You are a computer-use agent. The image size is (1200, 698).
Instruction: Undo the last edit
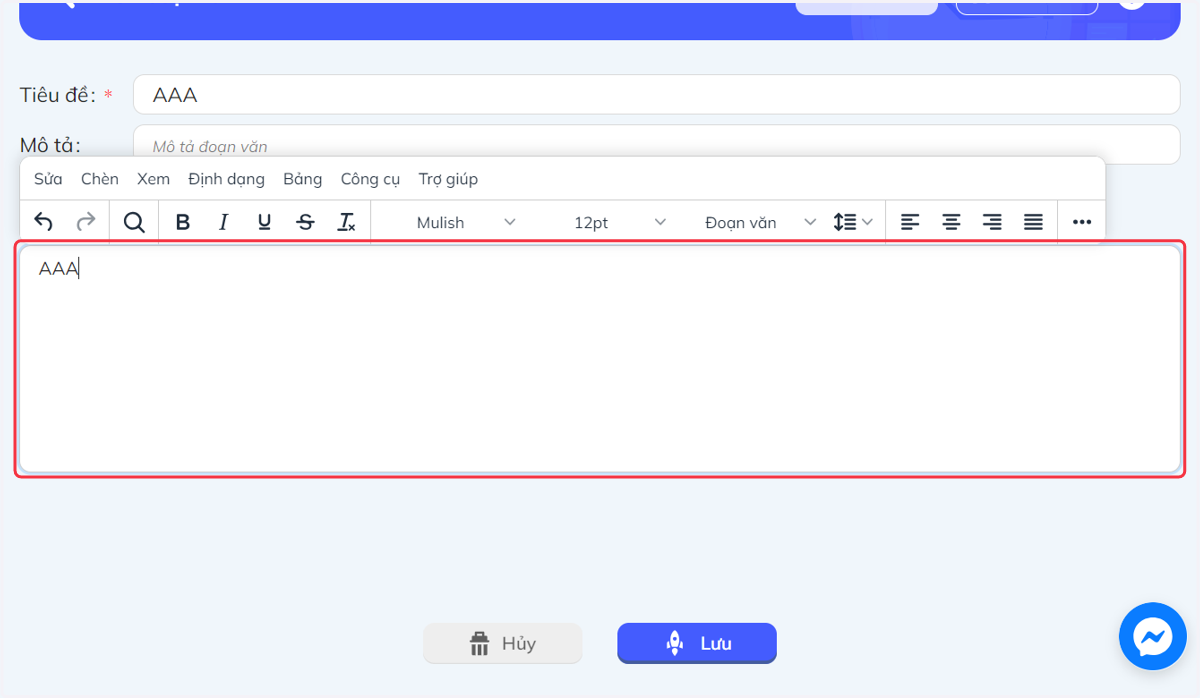click(43, 222)
